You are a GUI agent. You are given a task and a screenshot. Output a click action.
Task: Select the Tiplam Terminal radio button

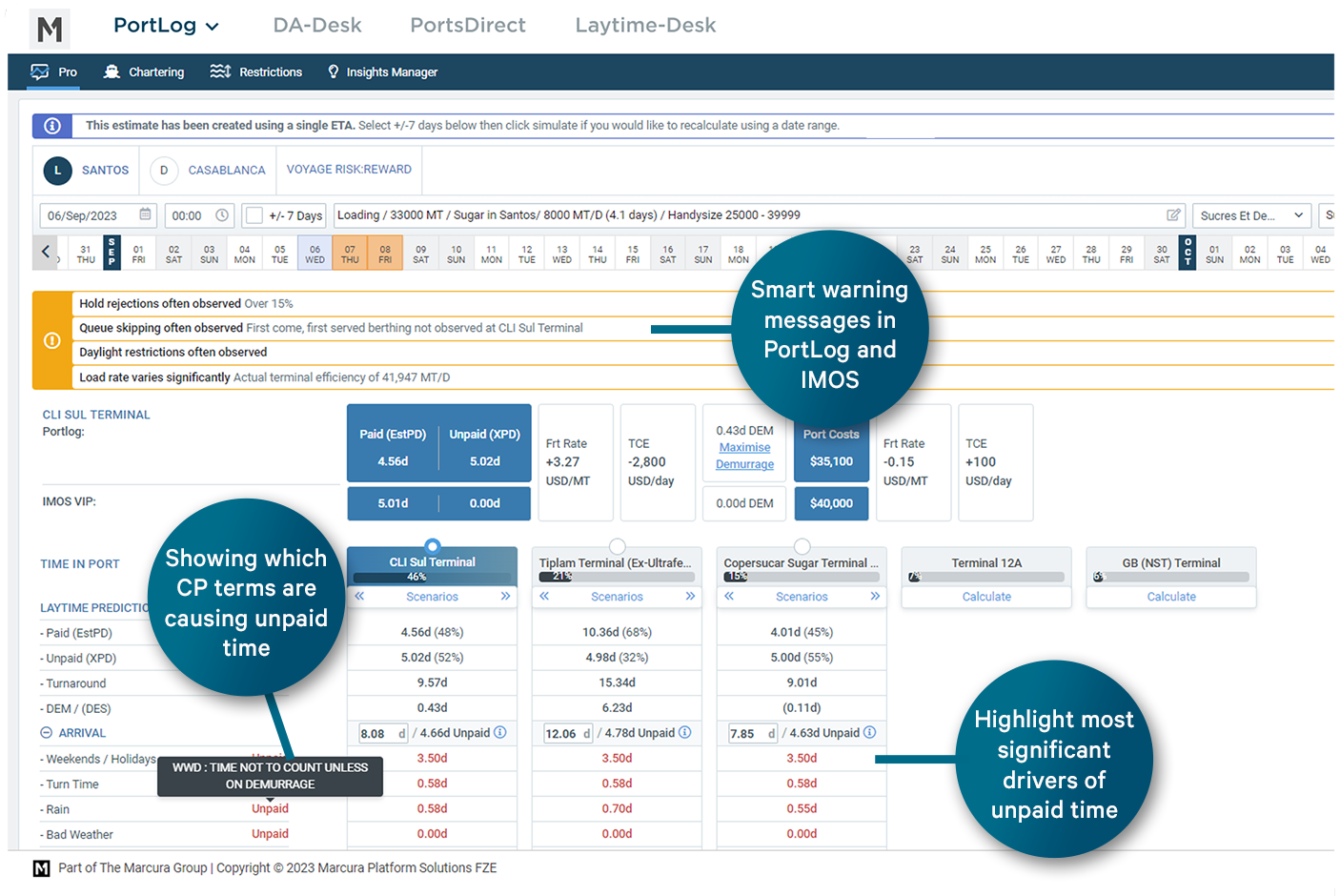pyautogui.click(x=618, y=546)
